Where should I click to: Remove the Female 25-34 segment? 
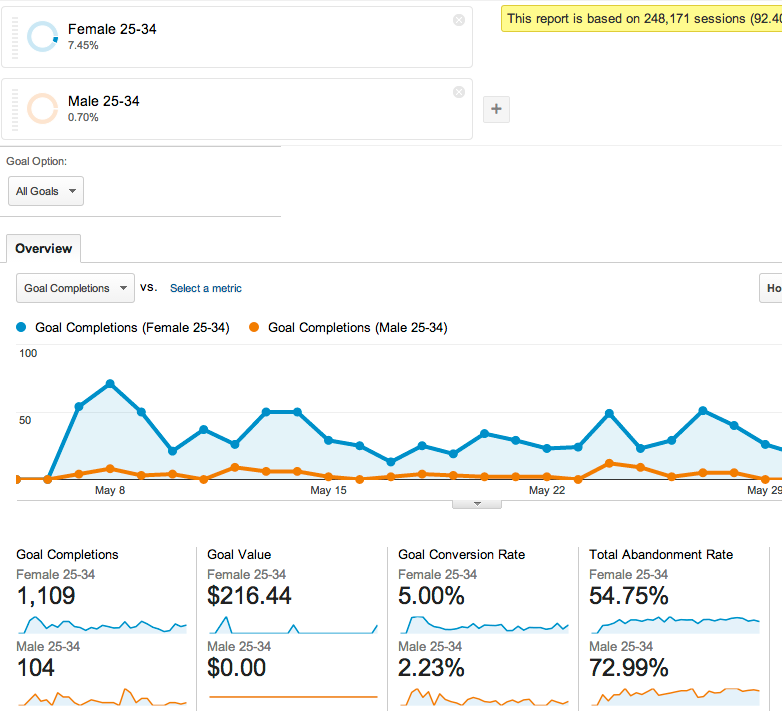tap(459, 20)
